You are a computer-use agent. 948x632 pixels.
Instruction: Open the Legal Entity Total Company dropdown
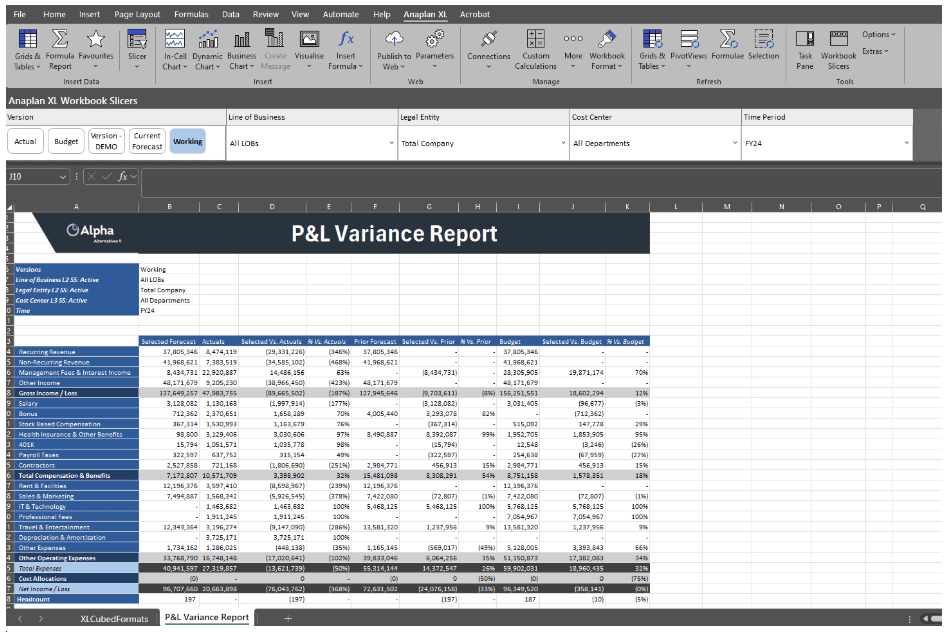(x=483, y=143)
